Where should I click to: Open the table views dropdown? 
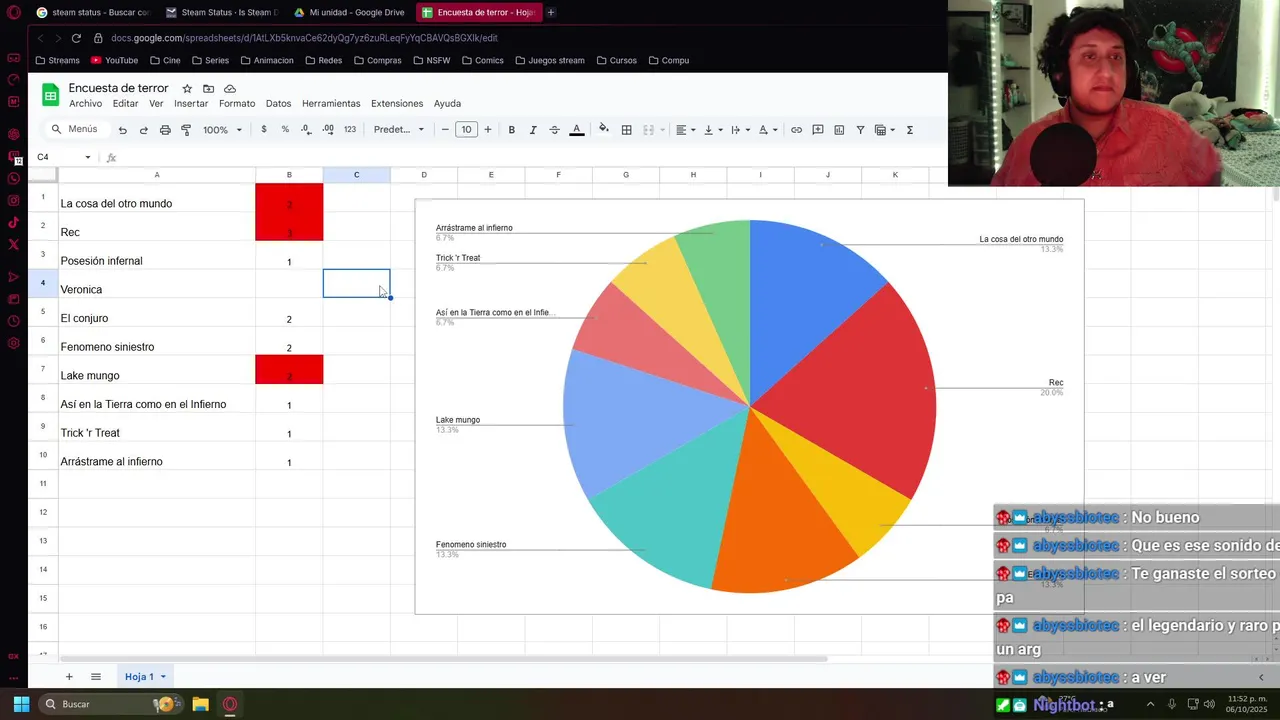(884, 130)
